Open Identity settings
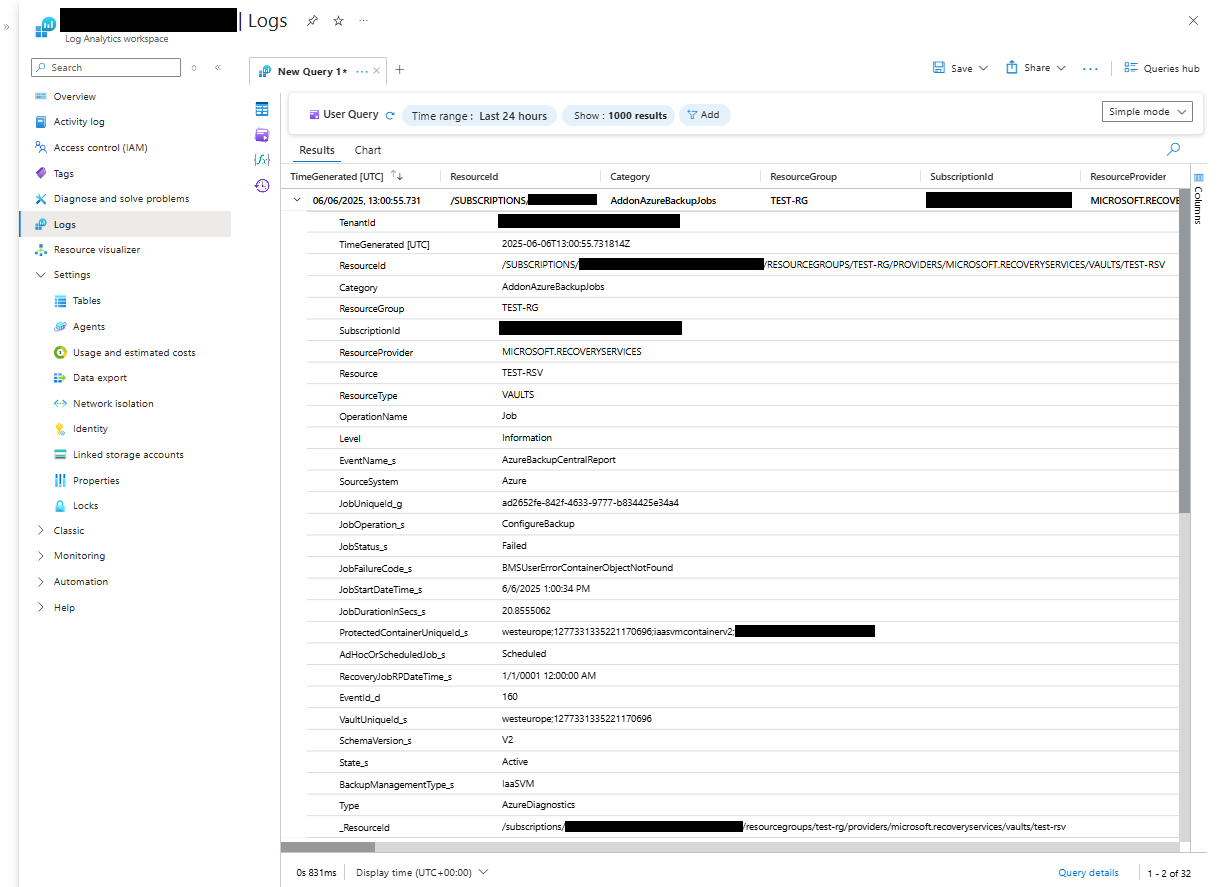Viewport: 1218px width, 887px height. tap(90, 429)
